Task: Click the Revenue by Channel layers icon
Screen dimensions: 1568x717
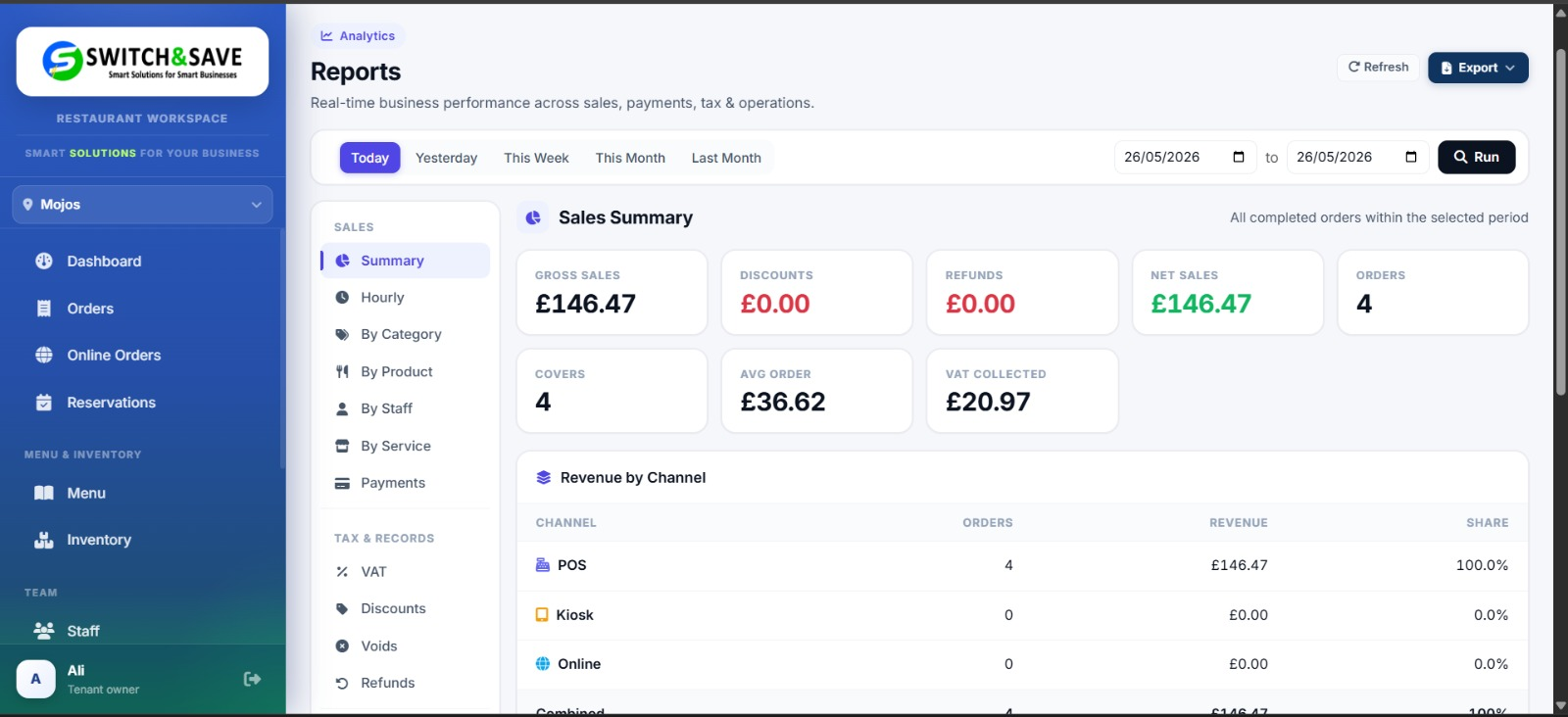Action: (x=544, y=478)
